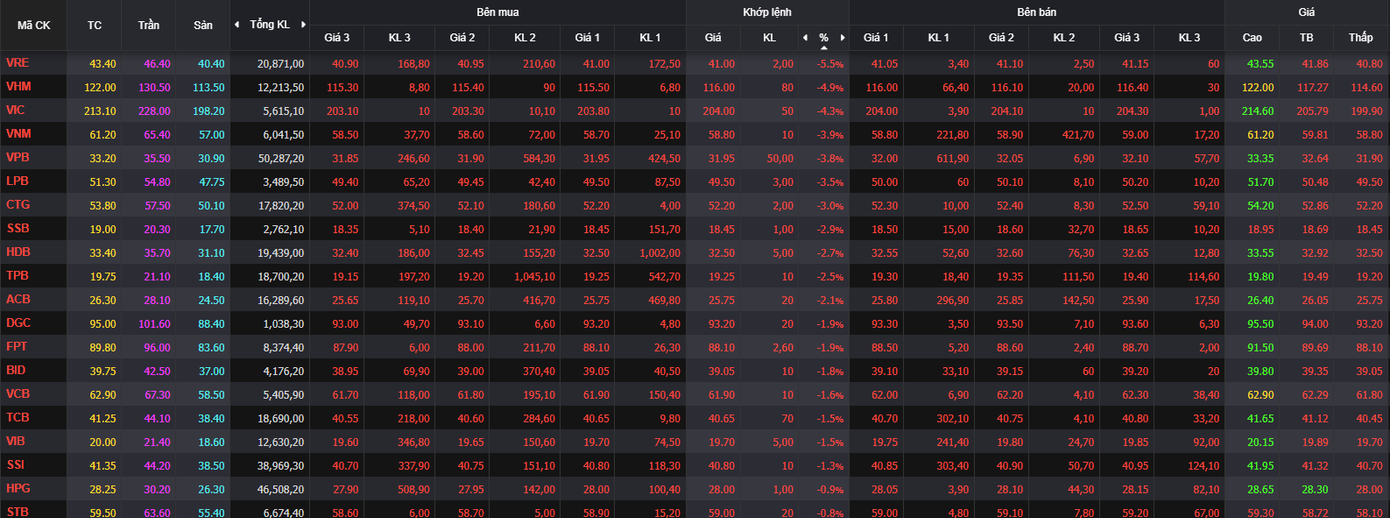The width and height of the screenshot is (1390, 518).
Task: Click the Sàn column header
Action: (203, 25)
